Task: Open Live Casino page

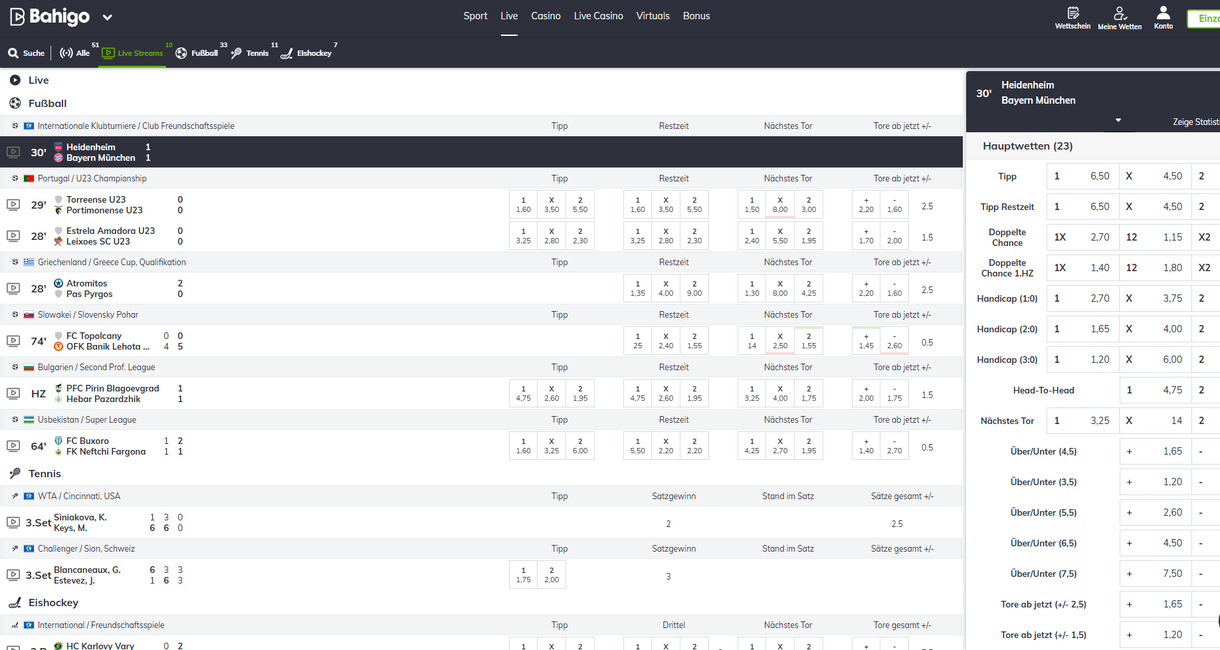Action: tap(598, 16)
